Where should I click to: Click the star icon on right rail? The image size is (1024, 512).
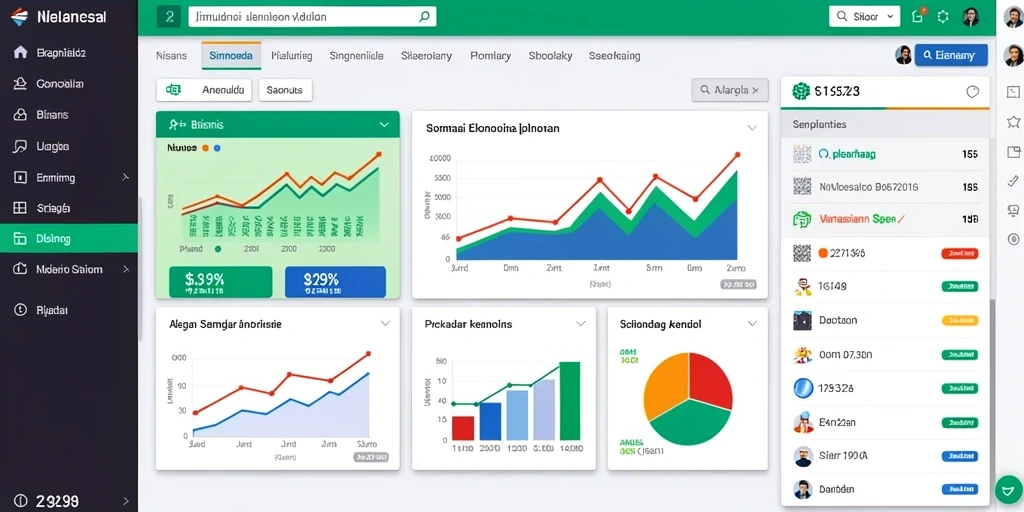[1014, 121]
